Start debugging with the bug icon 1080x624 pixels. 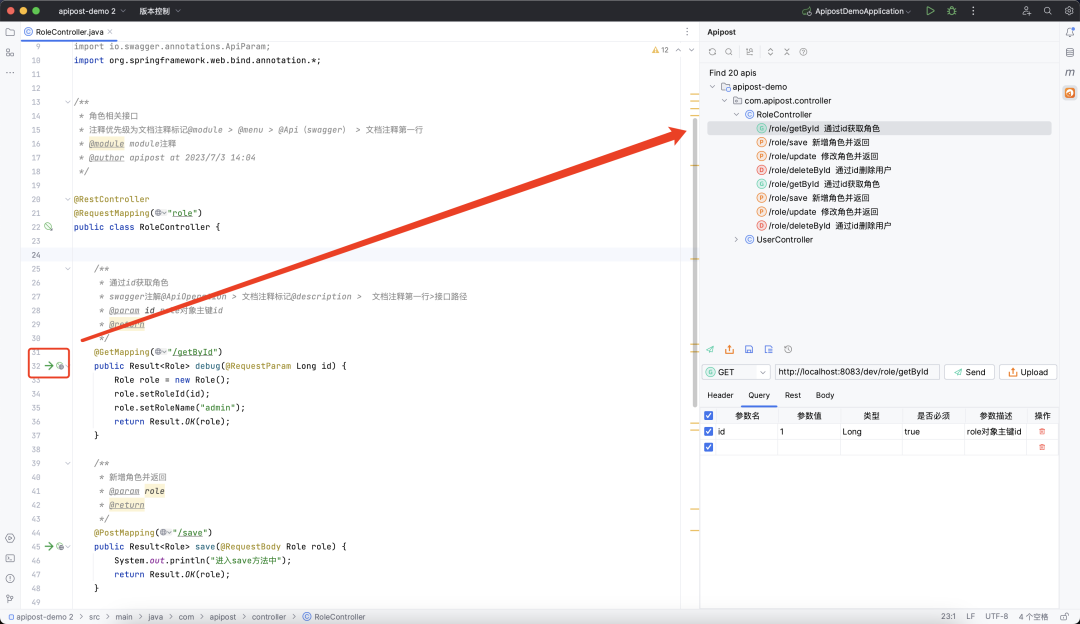(952, 11)
